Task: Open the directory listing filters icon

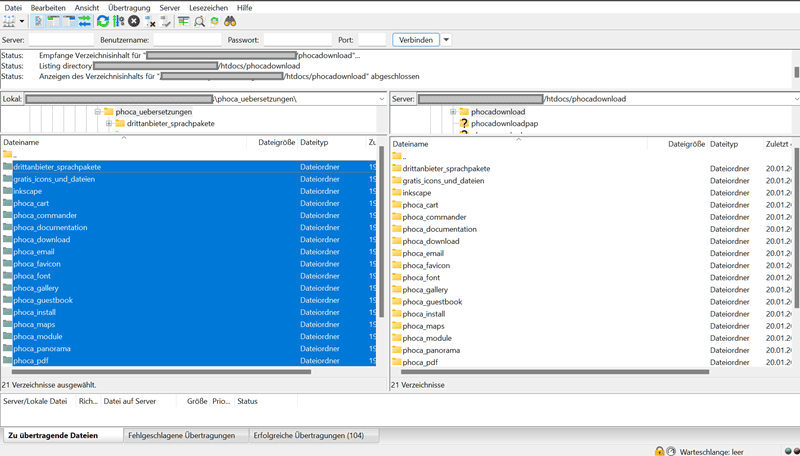Action: pos(184,21)
